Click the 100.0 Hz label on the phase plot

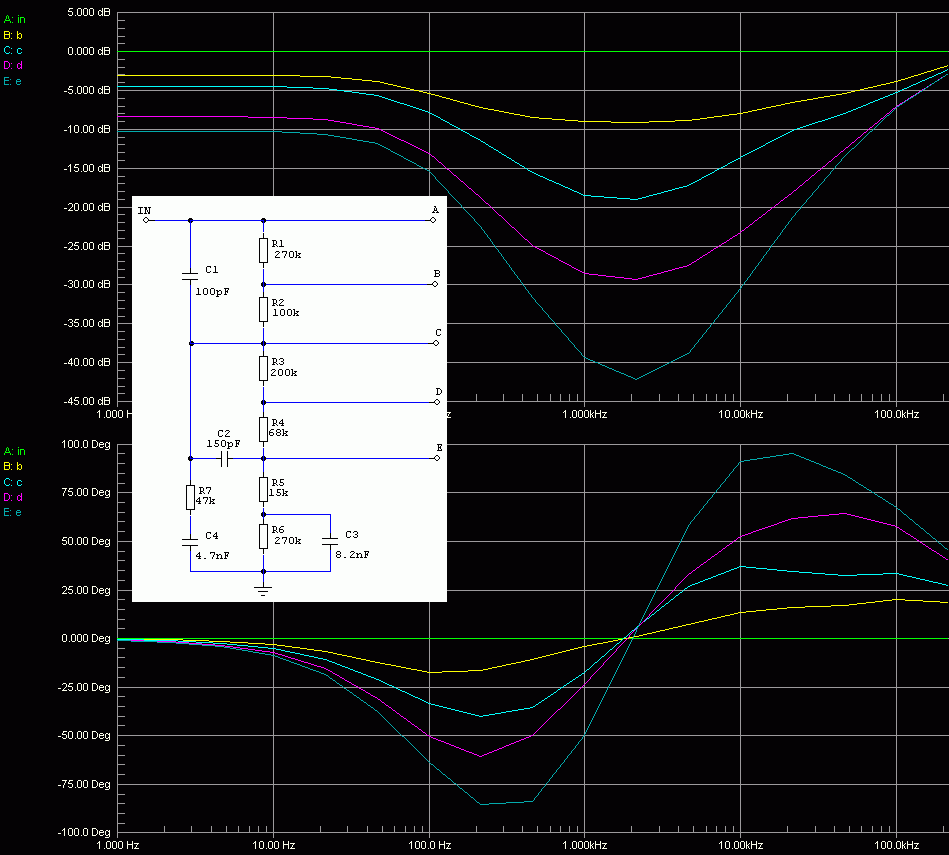click(x=430, y=845)
